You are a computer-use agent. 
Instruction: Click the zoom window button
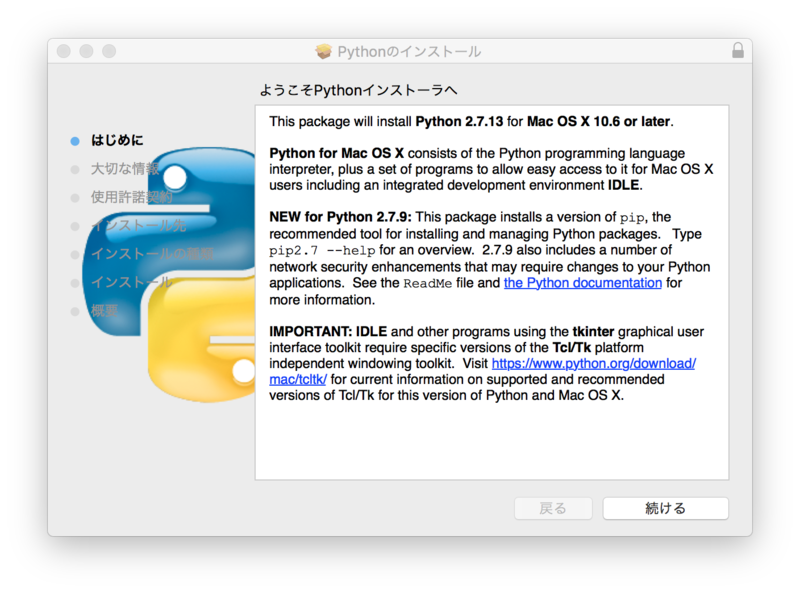pyautogui.click(x=109, y=51)
